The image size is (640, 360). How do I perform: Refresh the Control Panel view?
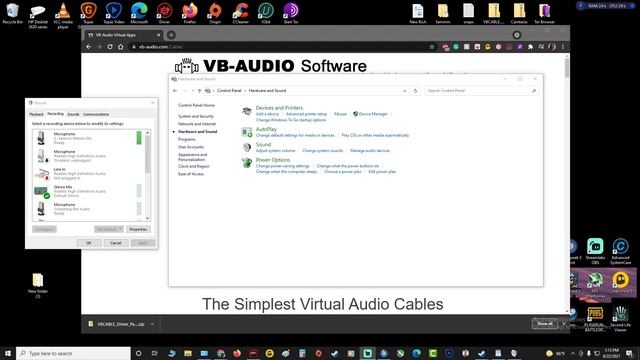(x=416, y=91)
